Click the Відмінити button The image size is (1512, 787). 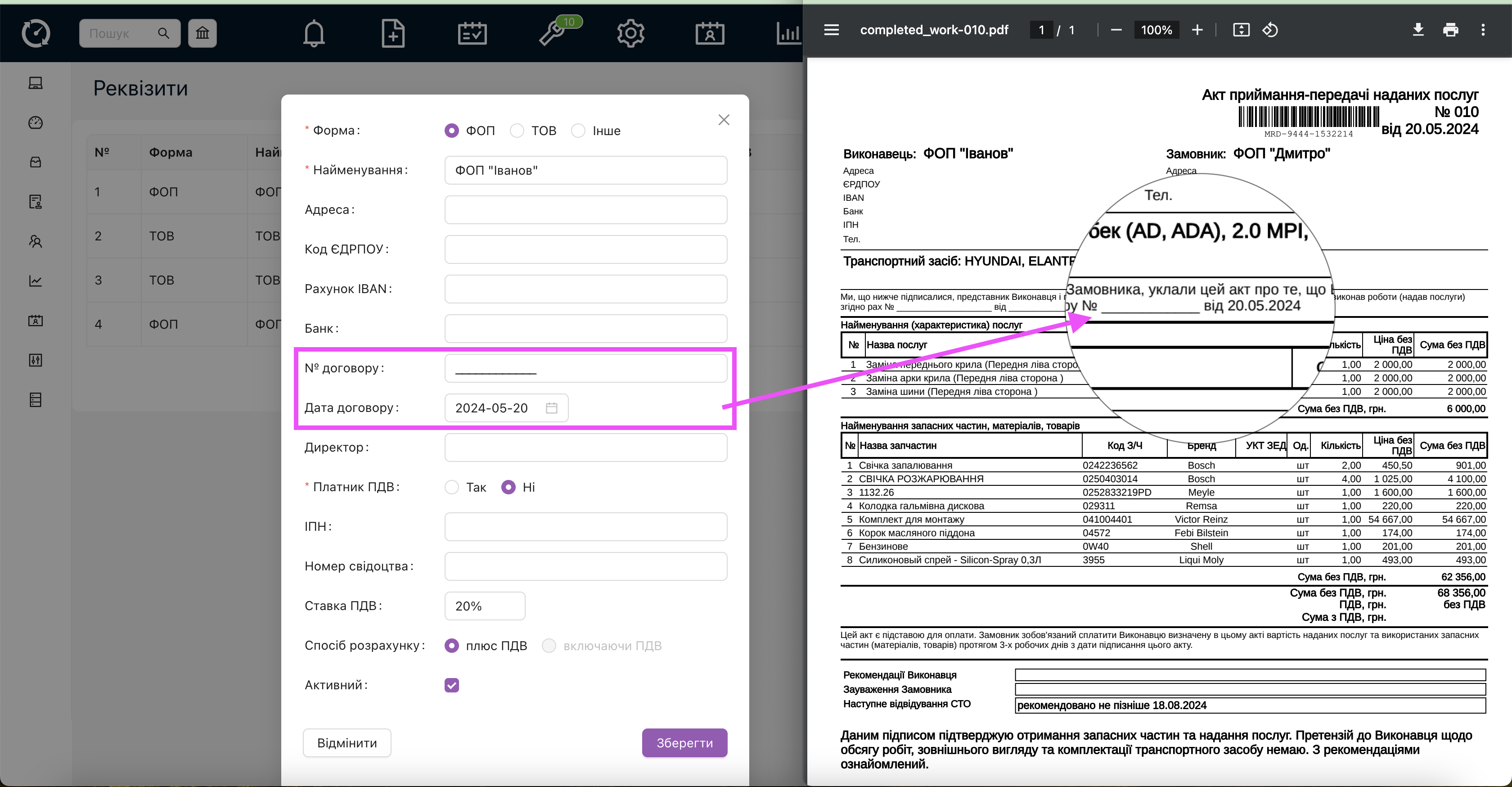[347, 742]
